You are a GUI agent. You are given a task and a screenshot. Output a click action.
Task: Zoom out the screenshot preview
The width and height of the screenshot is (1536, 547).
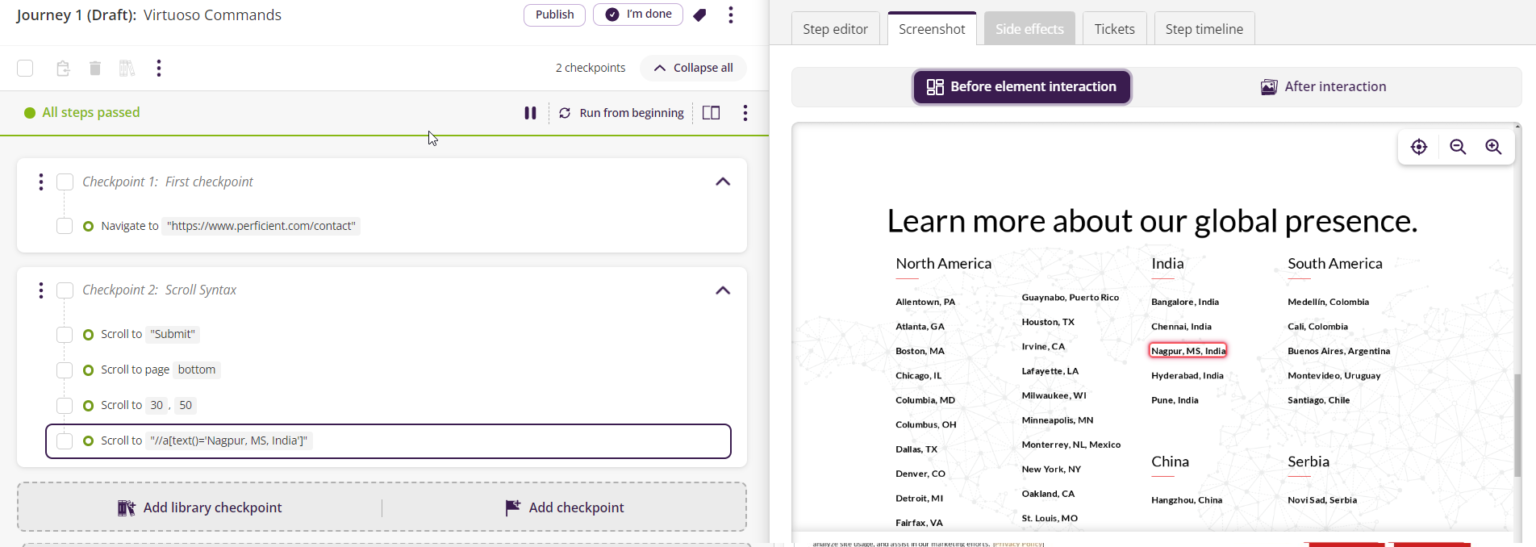pos(1457,147)
